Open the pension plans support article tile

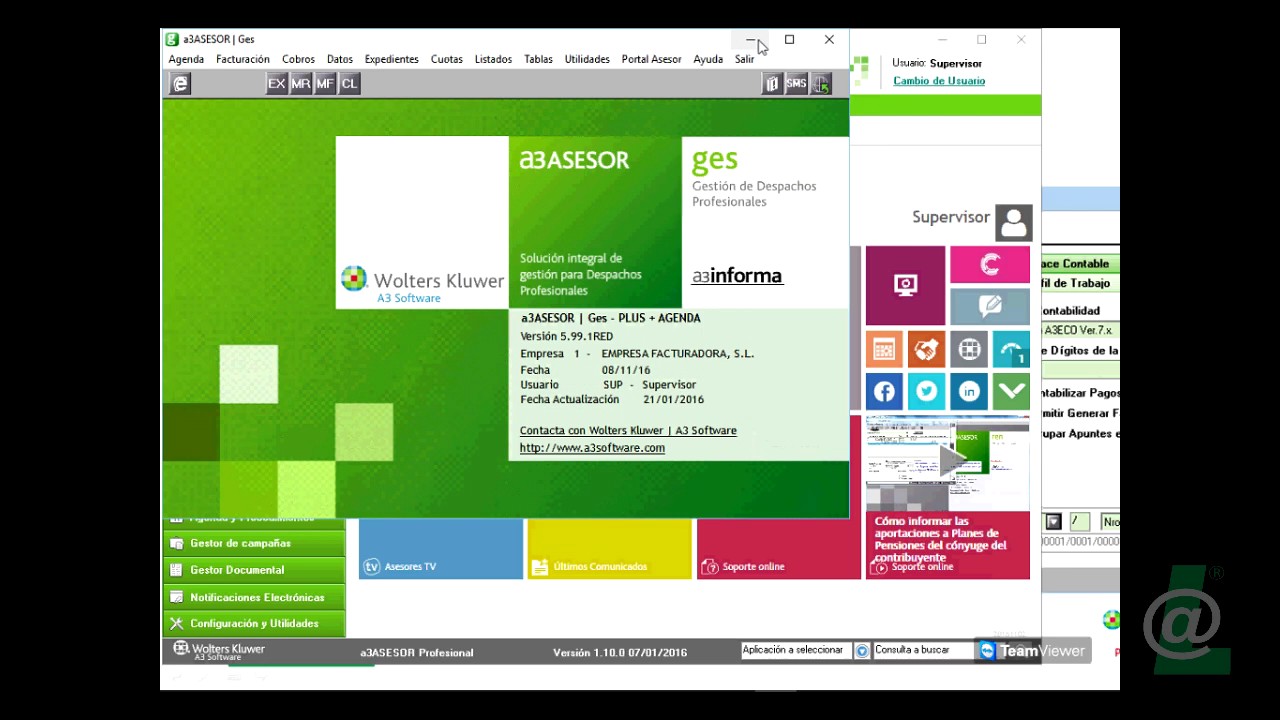click(x=947, y=545)
